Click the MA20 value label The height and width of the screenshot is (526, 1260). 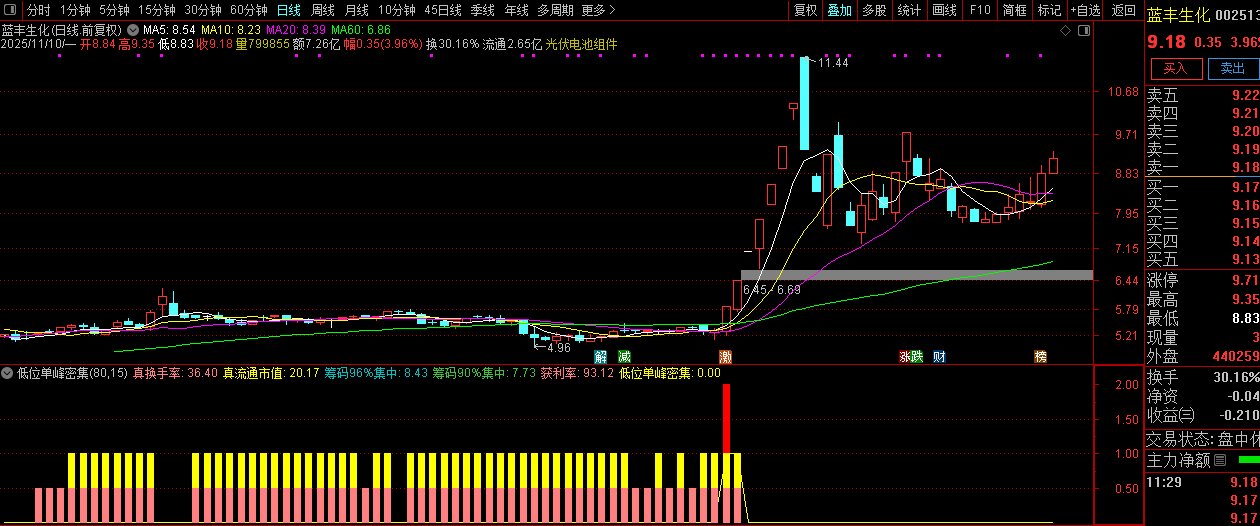(295, 31)
